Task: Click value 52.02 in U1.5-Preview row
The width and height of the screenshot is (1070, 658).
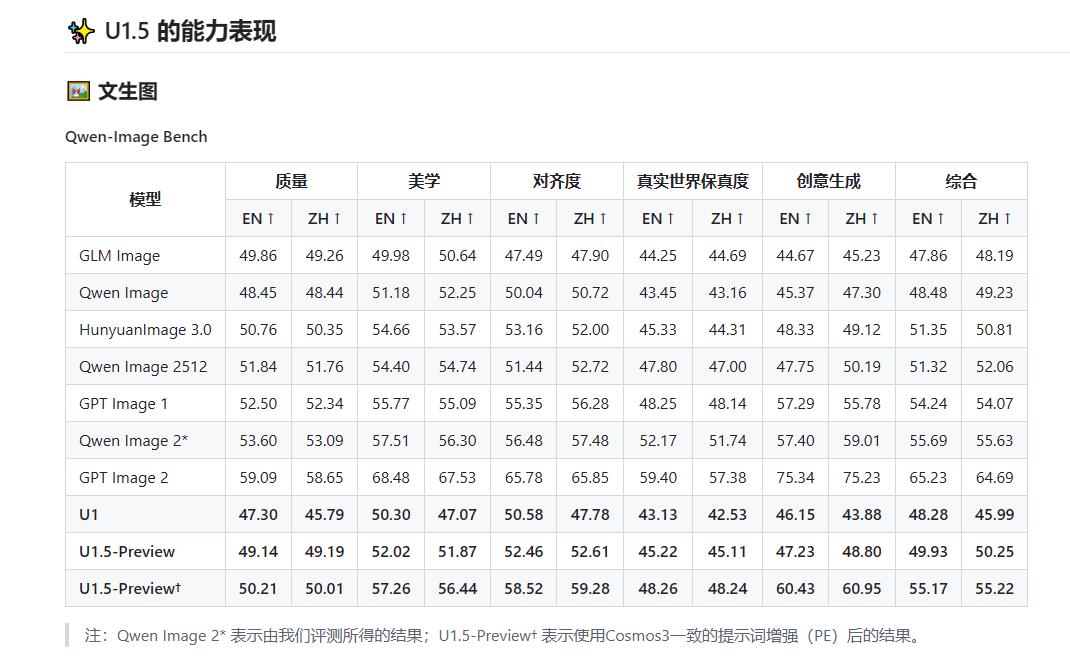Action: pyautogui.click(x=391, y=552)
